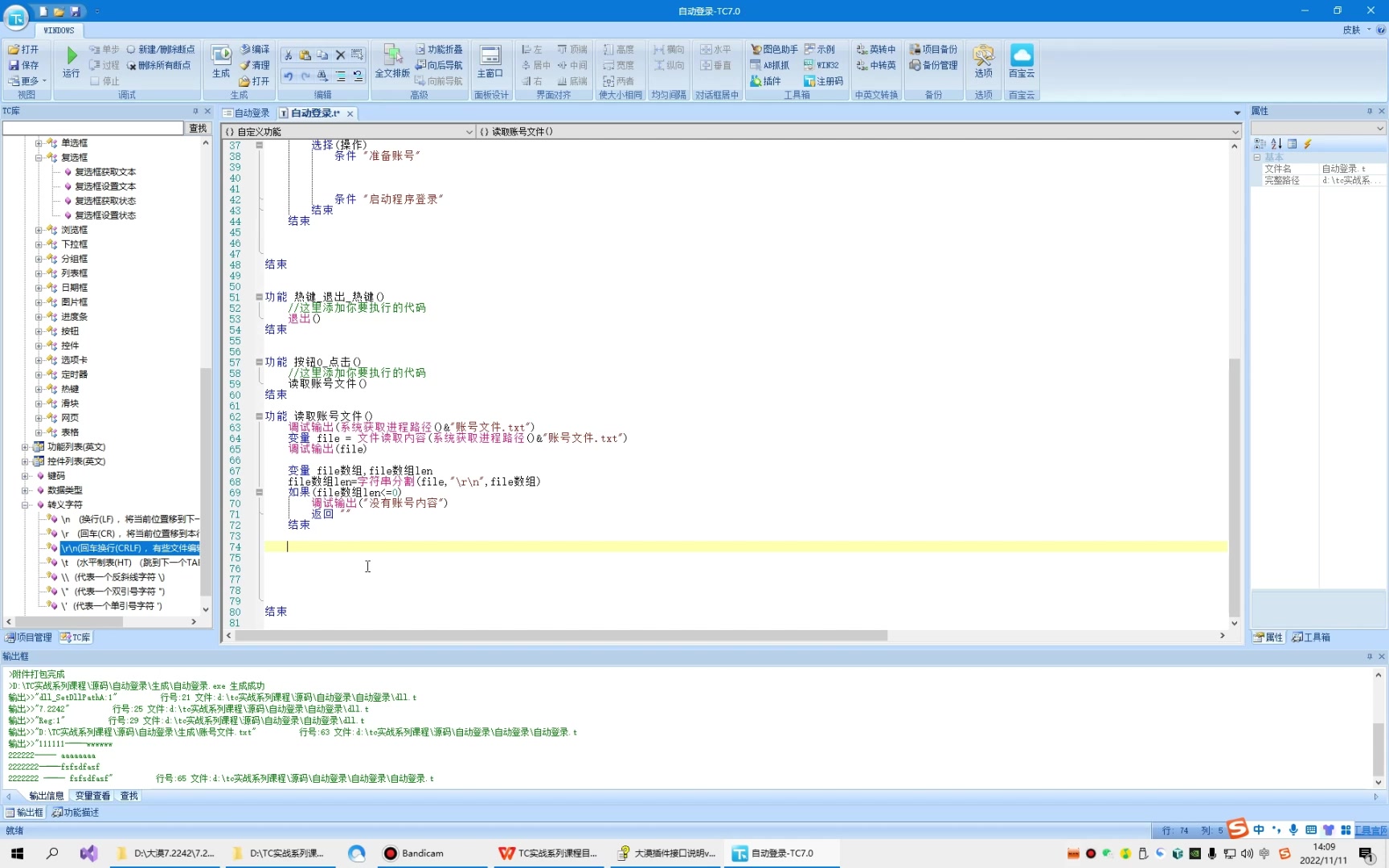Click the 运行 (Run) play icon
The width and height of the screenshot is (1389, 868).
71,56
